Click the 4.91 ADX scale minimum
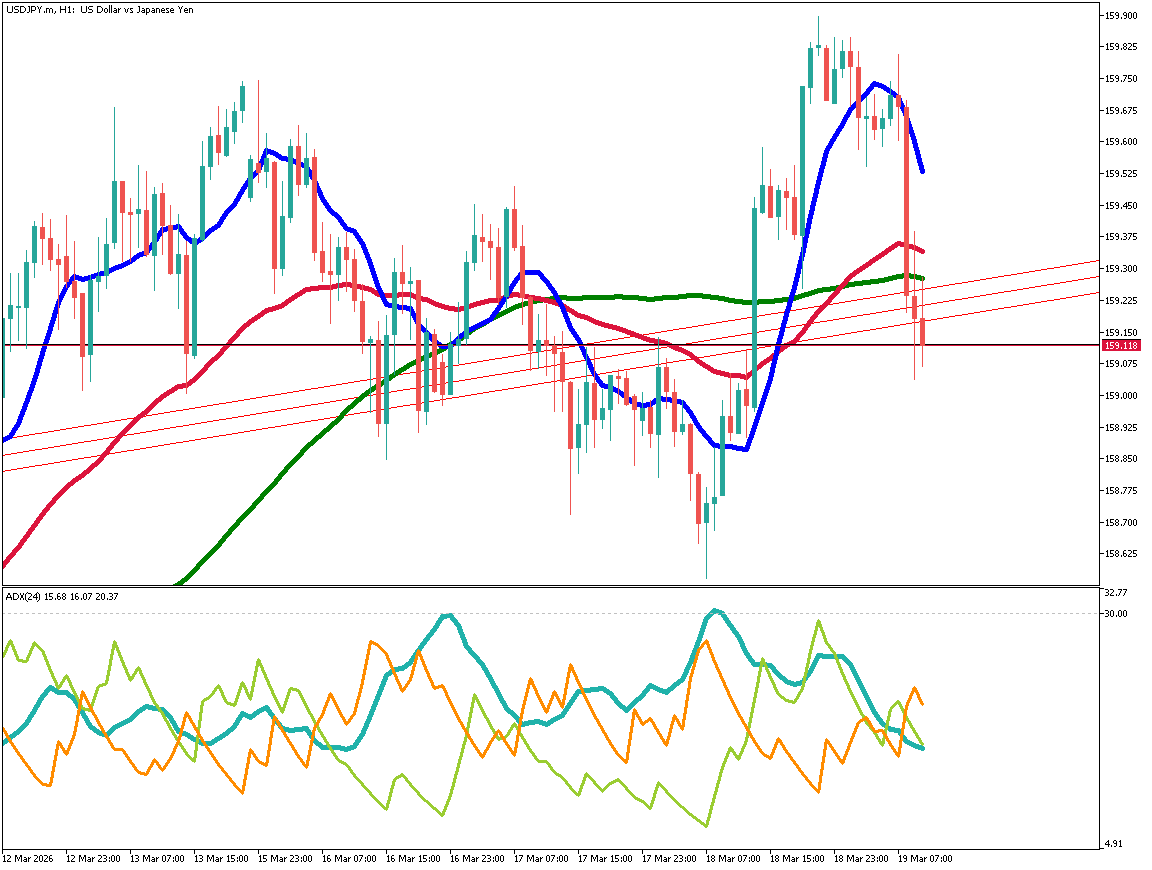Image resolution: width=1152 pixels, height=870 pixels. [1113, 844]
